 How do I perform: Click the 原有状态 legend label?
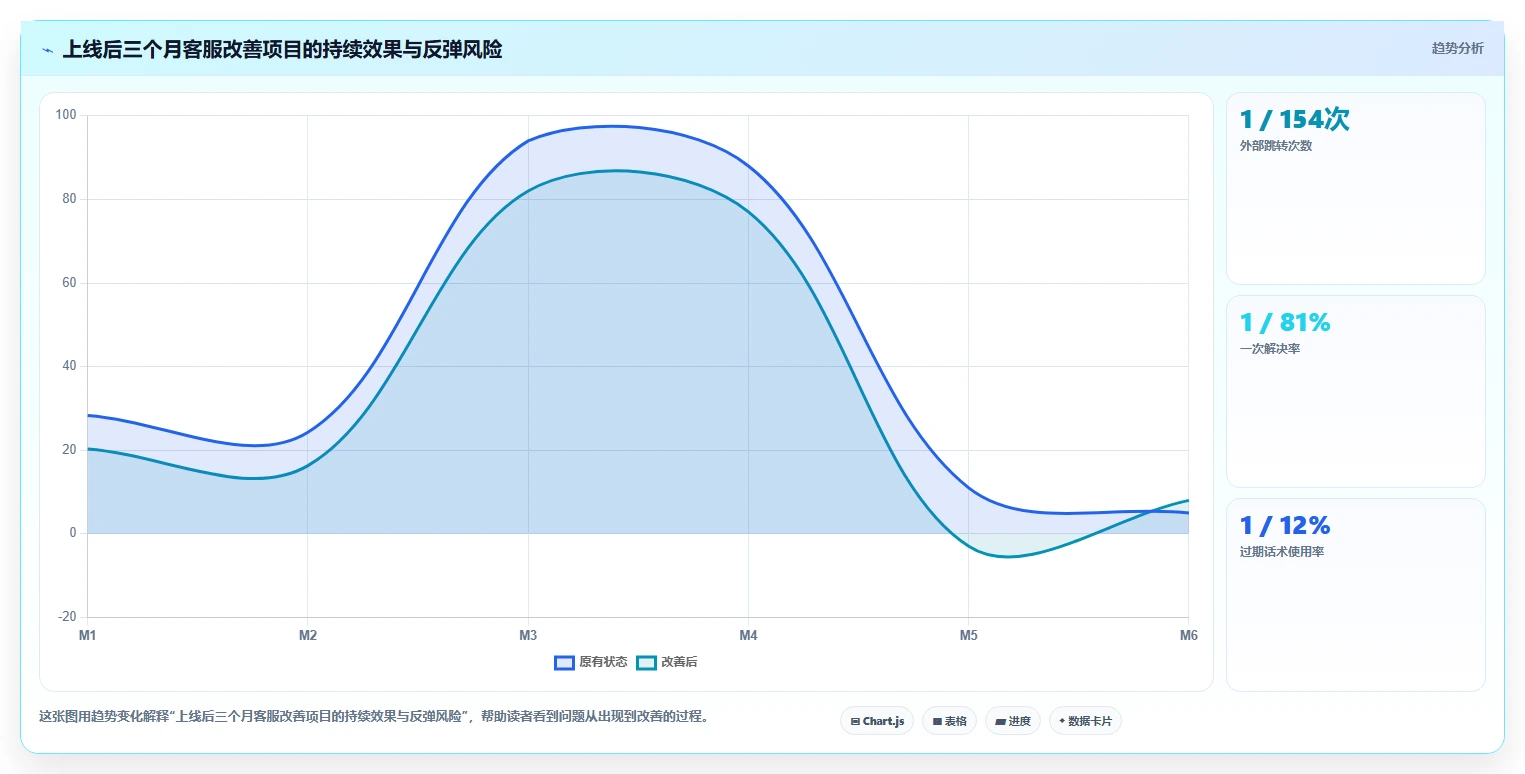click(x=603, y=662)
